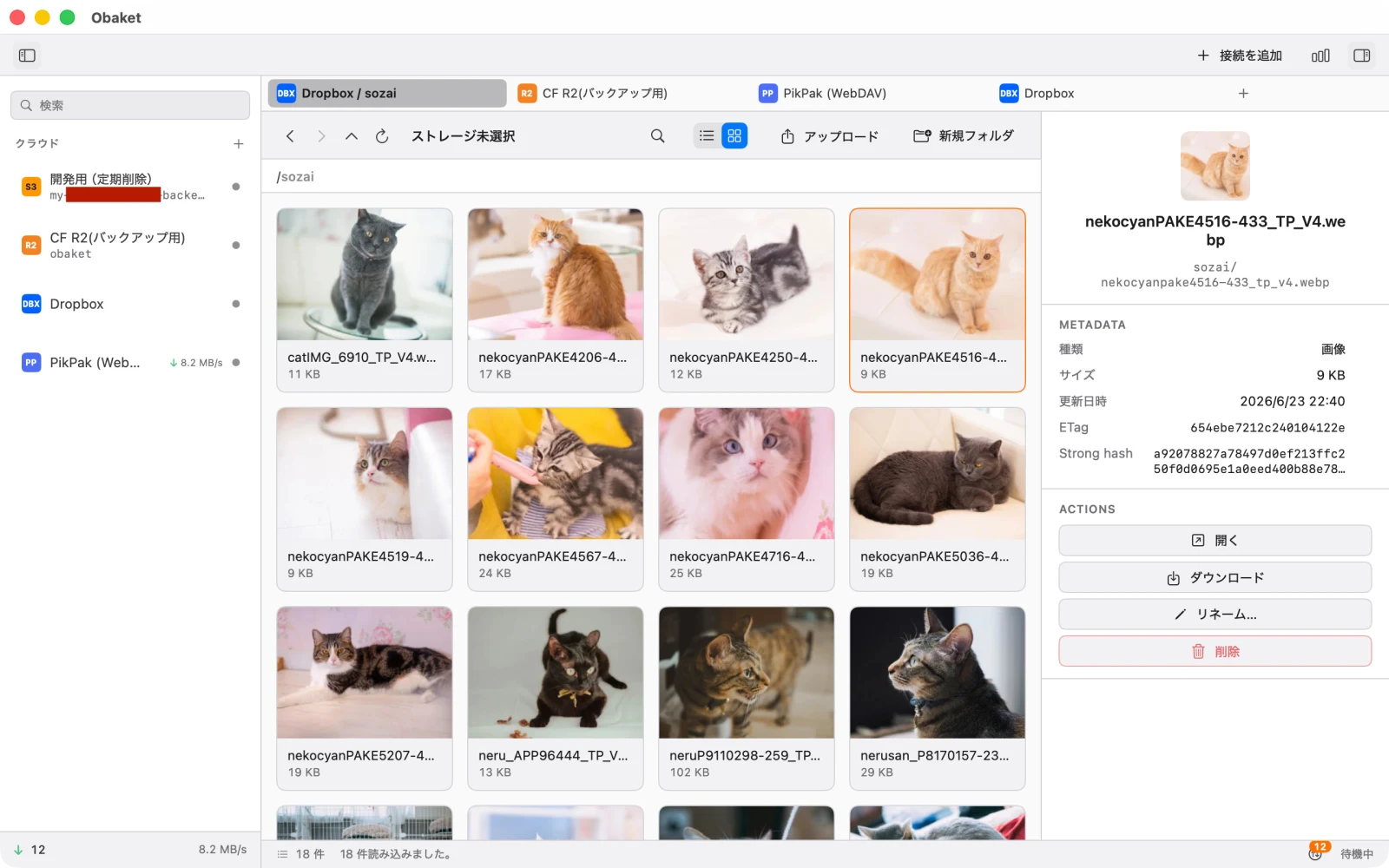Click the 待機中 status label
Viewport: 1389px width, 868px height.
(1357, 854)
